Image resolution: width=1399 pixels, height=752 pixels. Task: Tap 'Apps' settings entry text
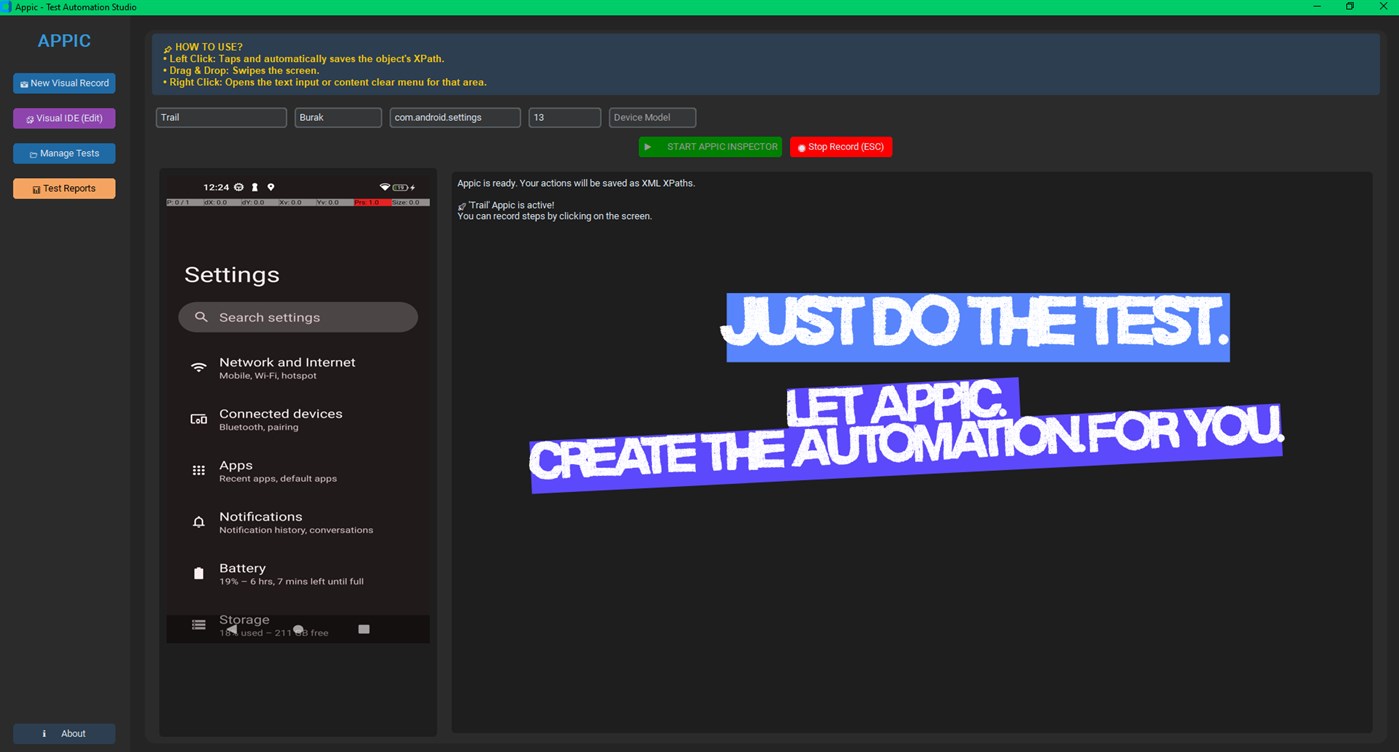pyautogui.click(x=236, y=465)
